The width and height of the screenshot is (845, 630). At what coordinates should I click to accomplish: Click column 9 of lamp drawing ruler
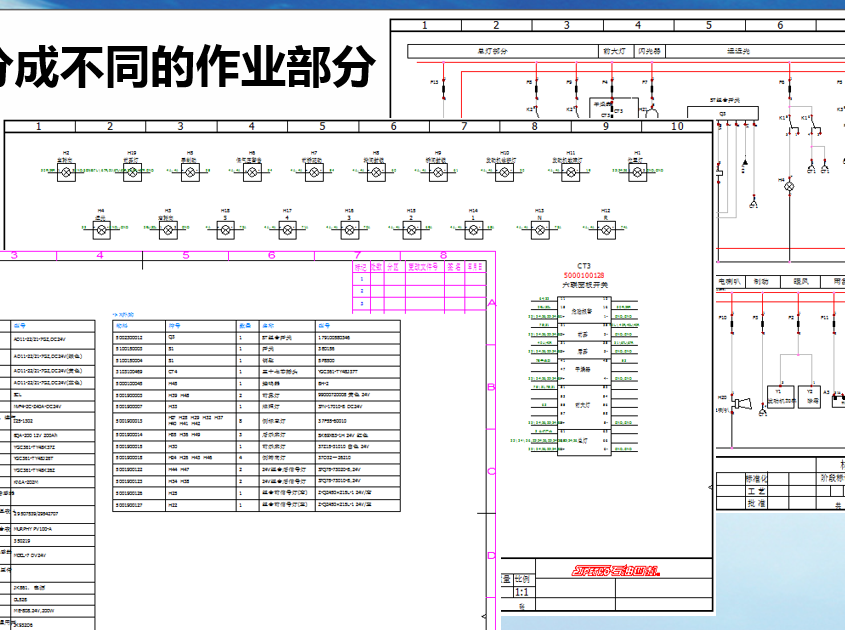[606, 126]
